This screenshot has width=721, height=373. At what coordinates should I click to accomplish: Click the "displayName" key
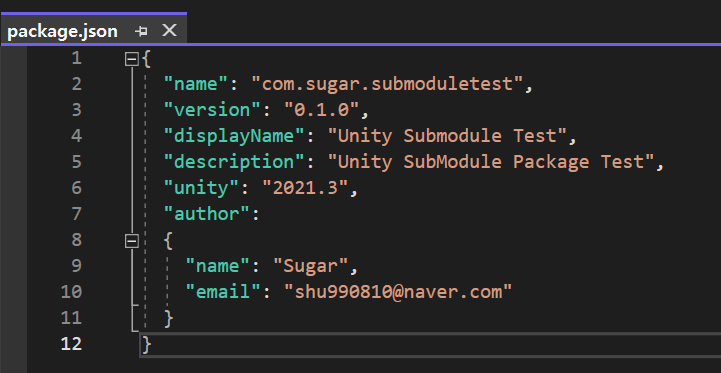[x=235, y=136]
